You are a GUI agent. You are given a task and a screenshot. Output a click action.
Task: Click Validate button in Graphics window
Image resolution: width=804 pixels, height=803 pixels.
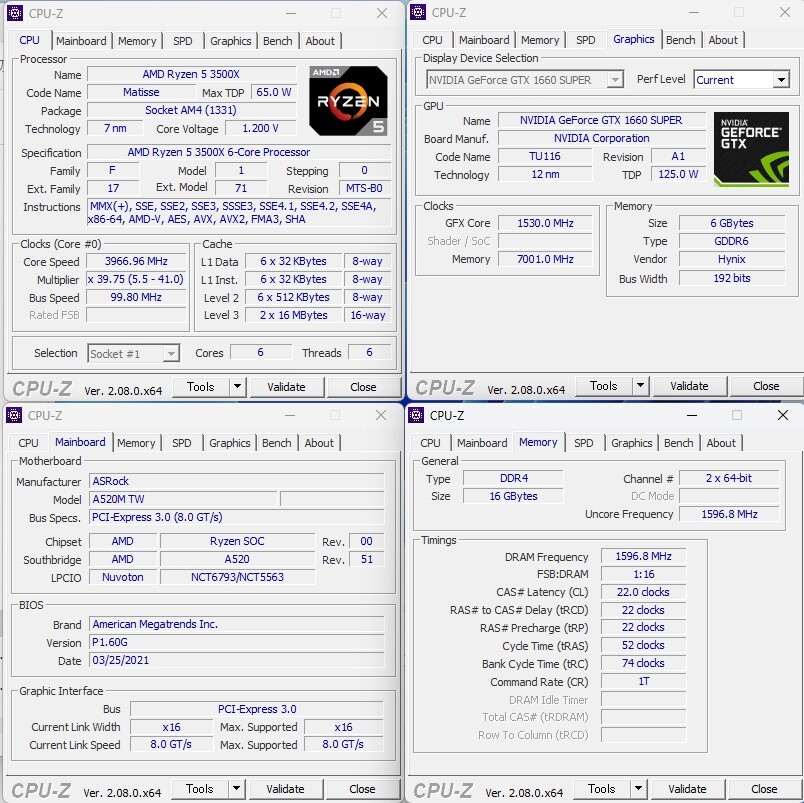(x=689, y=386)
